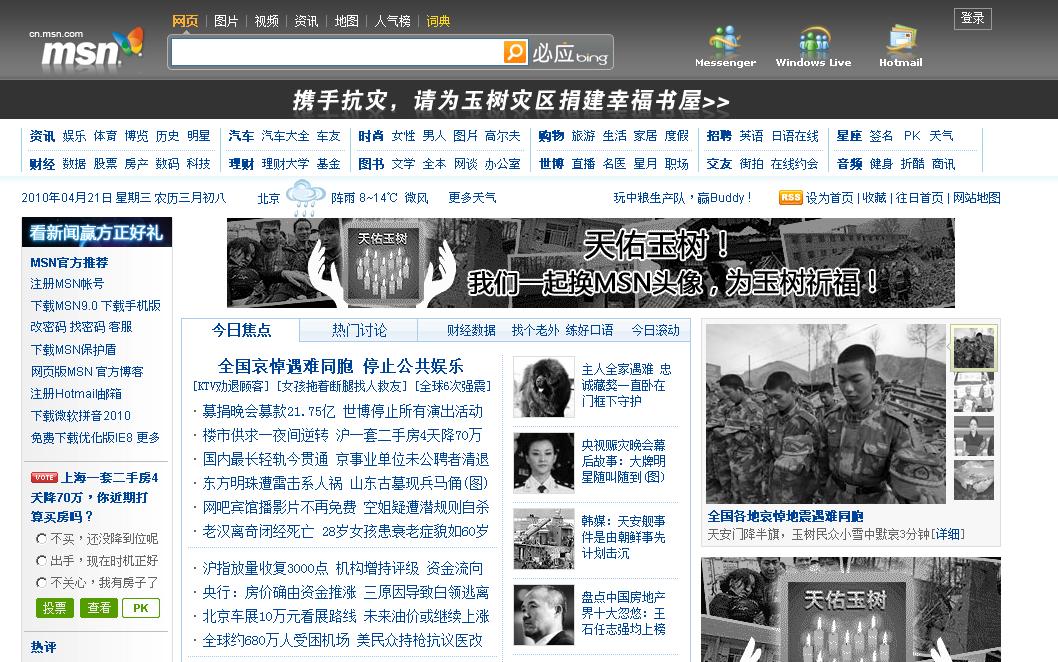The width and height of the screenshot is (1058, 662).
Task: Open 全国各地哀悼地震遇难同胞 caption link
Action: pos(785,516)
